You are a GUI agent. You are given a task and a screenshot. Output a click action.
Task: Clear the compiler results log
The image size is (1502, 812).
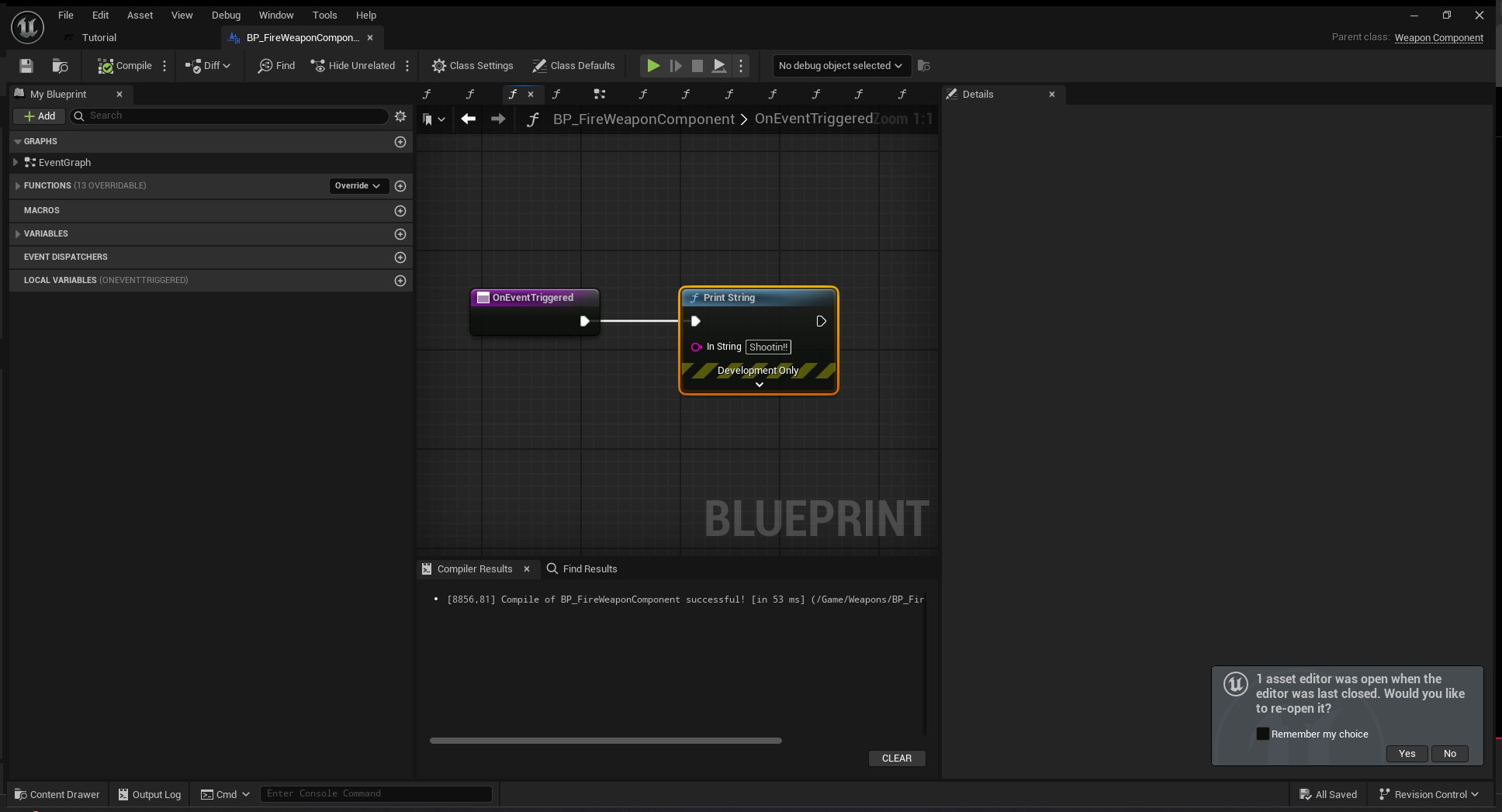(897, 758)
